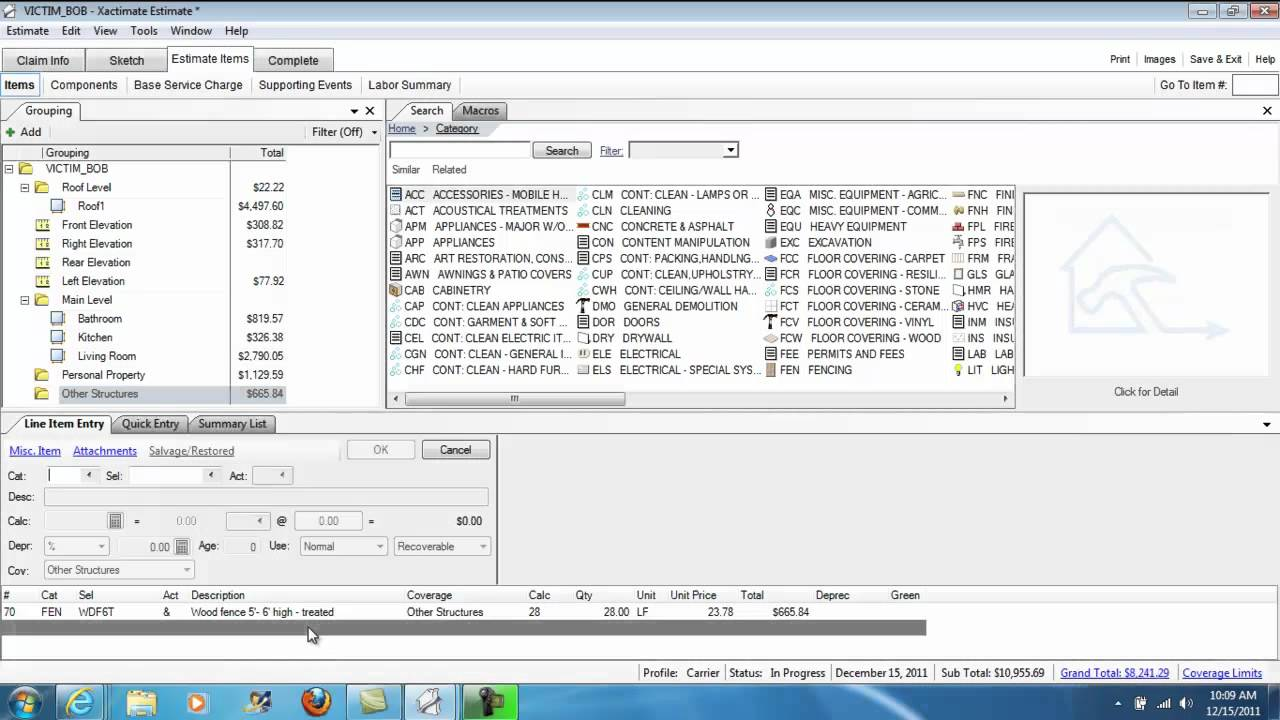Image resolution: width=1280 pixels, height=720 pixels.
Task: Open the Grouping panel options arrow
Action: point(354,111)
